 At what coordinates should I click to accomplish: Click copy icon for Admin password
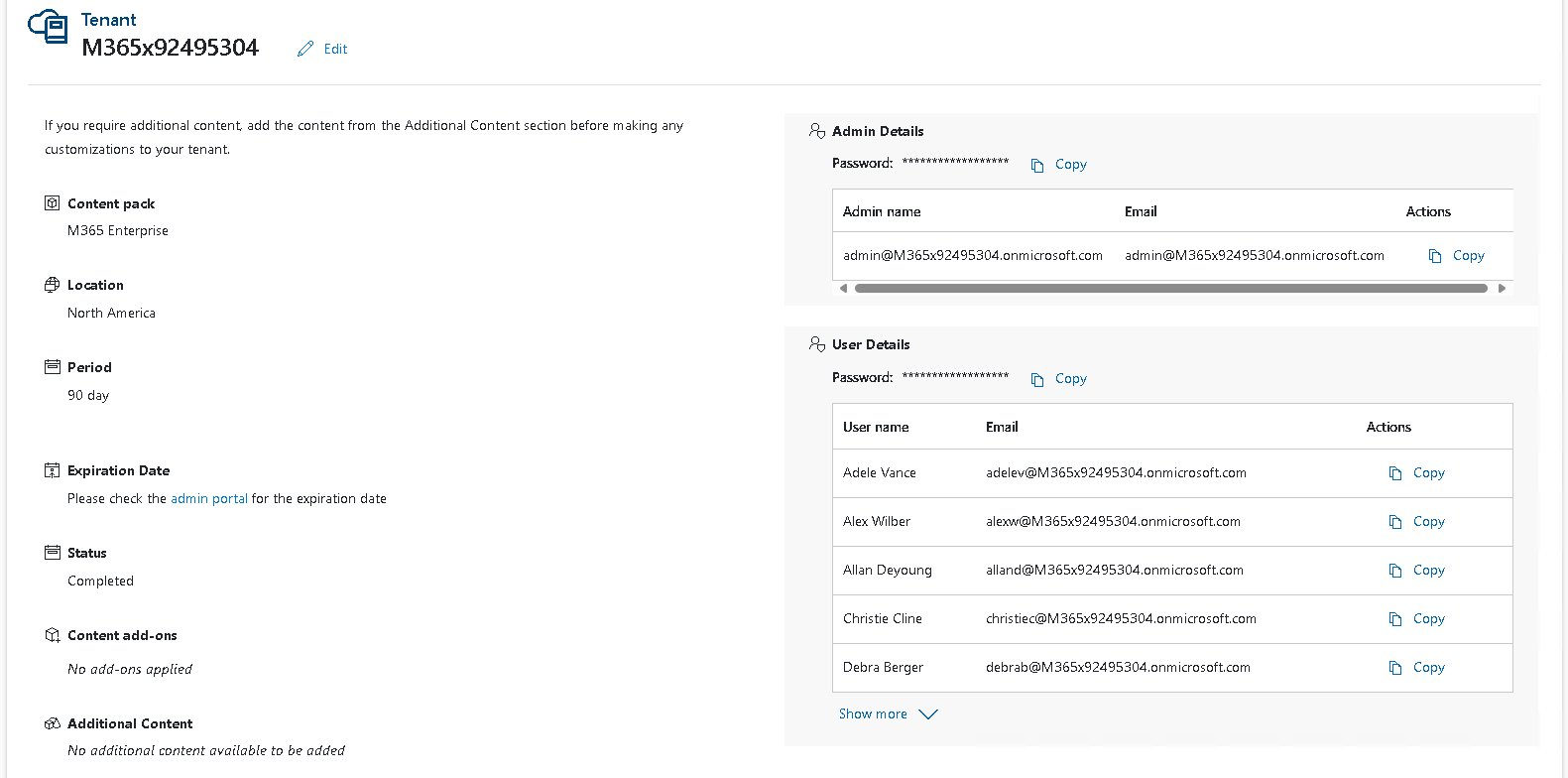click(x=1037, y=165)
